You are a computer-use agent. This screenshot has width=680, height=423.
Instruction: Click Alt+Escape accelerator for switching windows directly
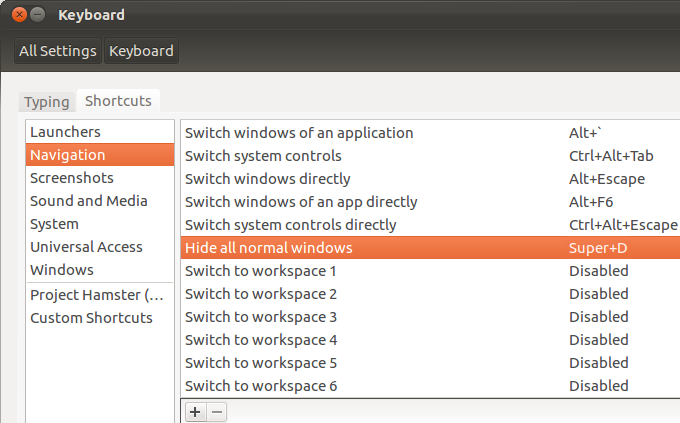(x=606, y=179)
